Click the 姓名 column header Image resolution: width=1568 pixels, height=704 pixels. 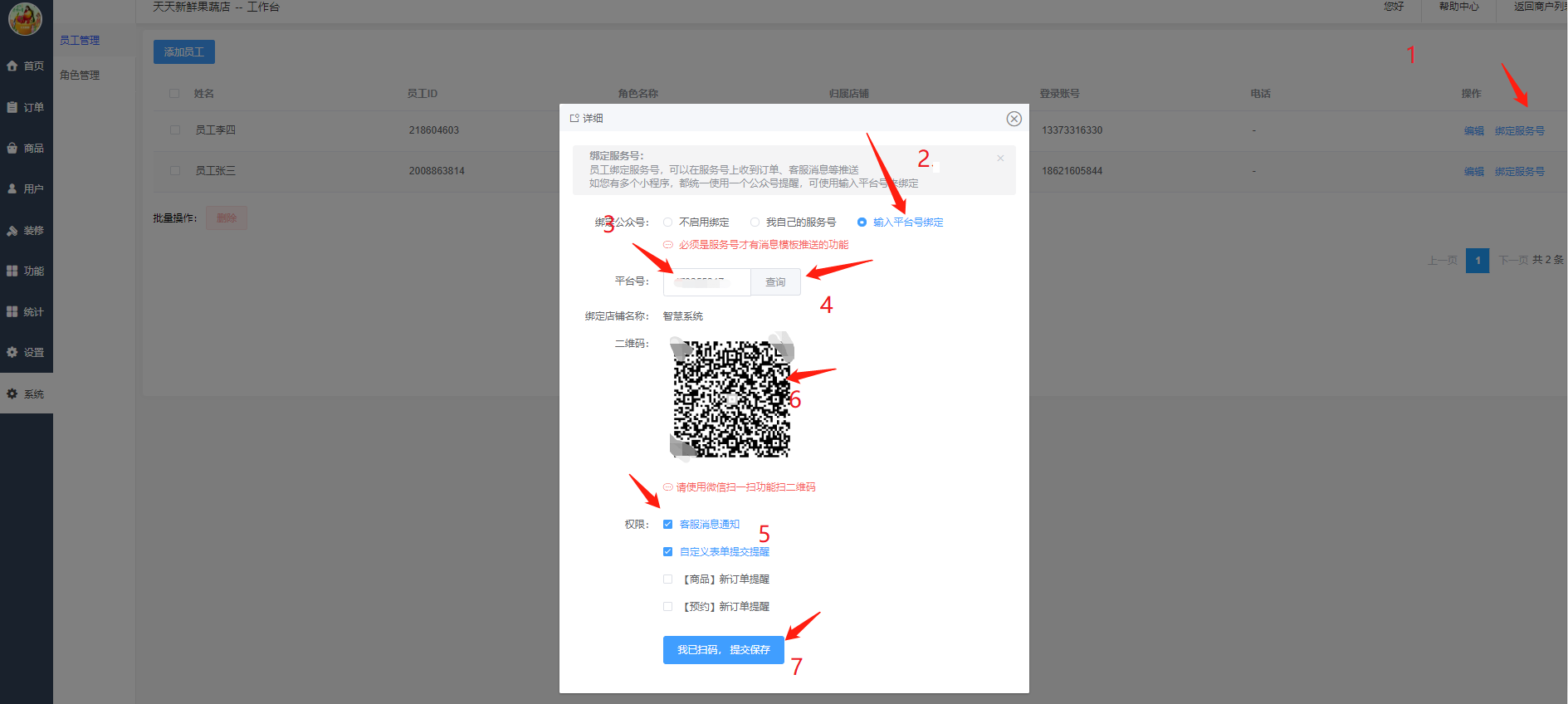point(204,93)
